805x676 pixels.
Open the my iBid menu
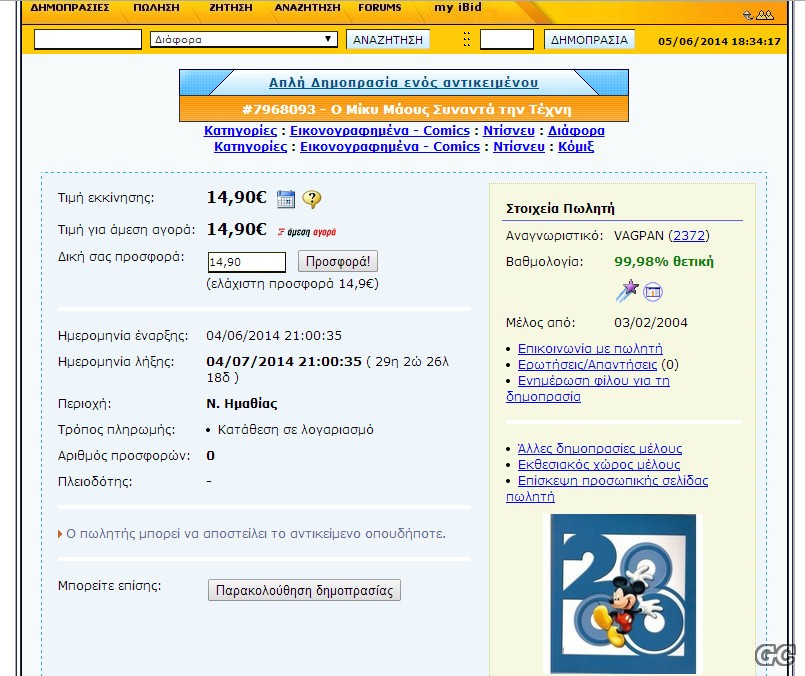coord(457,8)
